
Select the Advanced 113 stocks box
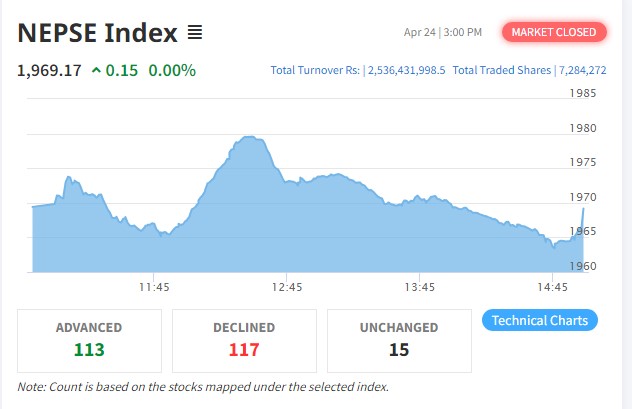[x=89, y=339]
